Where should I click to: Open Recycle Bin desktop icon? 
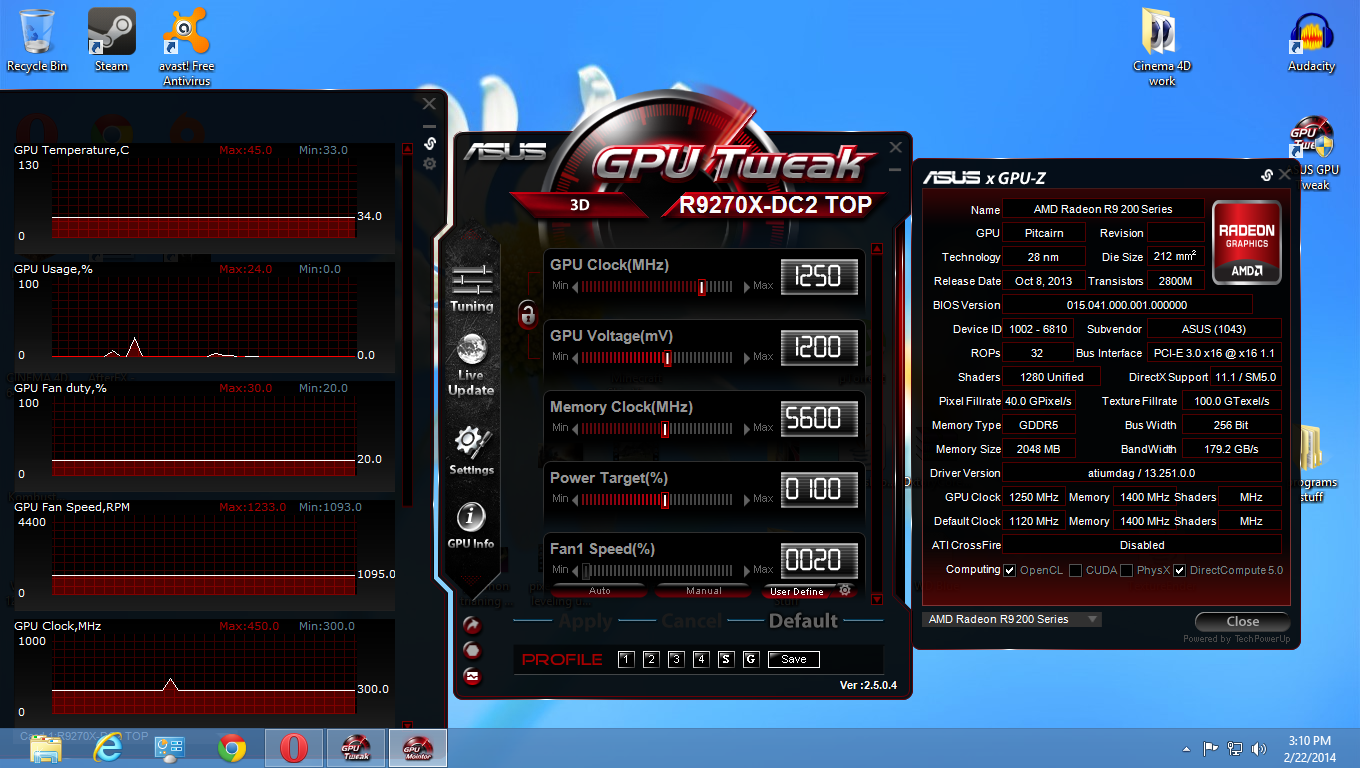coord(37,40)
